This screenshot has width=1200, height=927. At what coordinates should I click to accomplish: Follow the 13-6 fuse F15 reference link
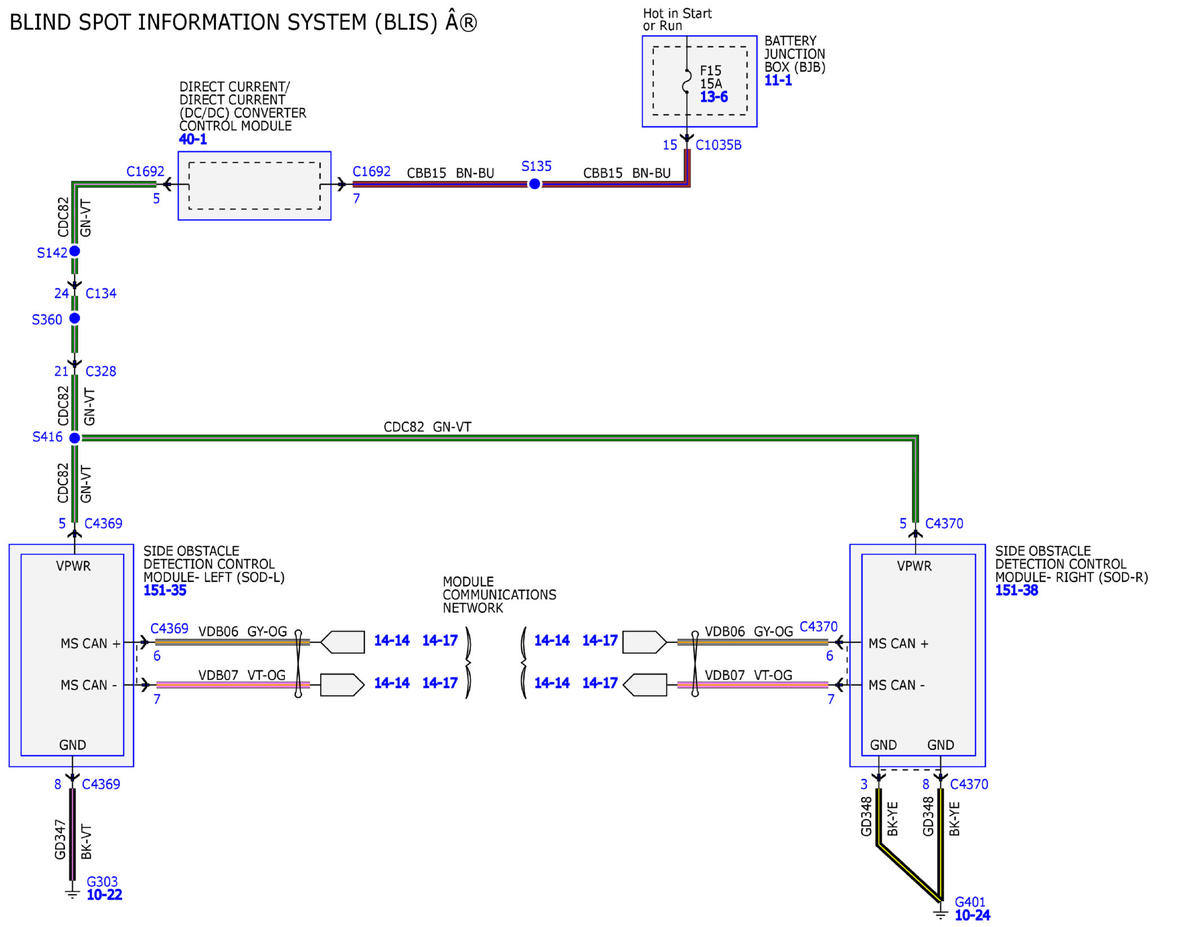(x=714, y=97)
